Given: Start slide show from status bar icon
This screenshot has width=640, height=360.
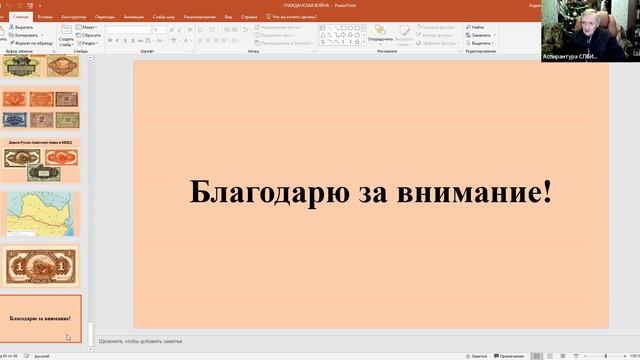Looking at the screenshot, I should pyautogui.click(x=576, y=356).
